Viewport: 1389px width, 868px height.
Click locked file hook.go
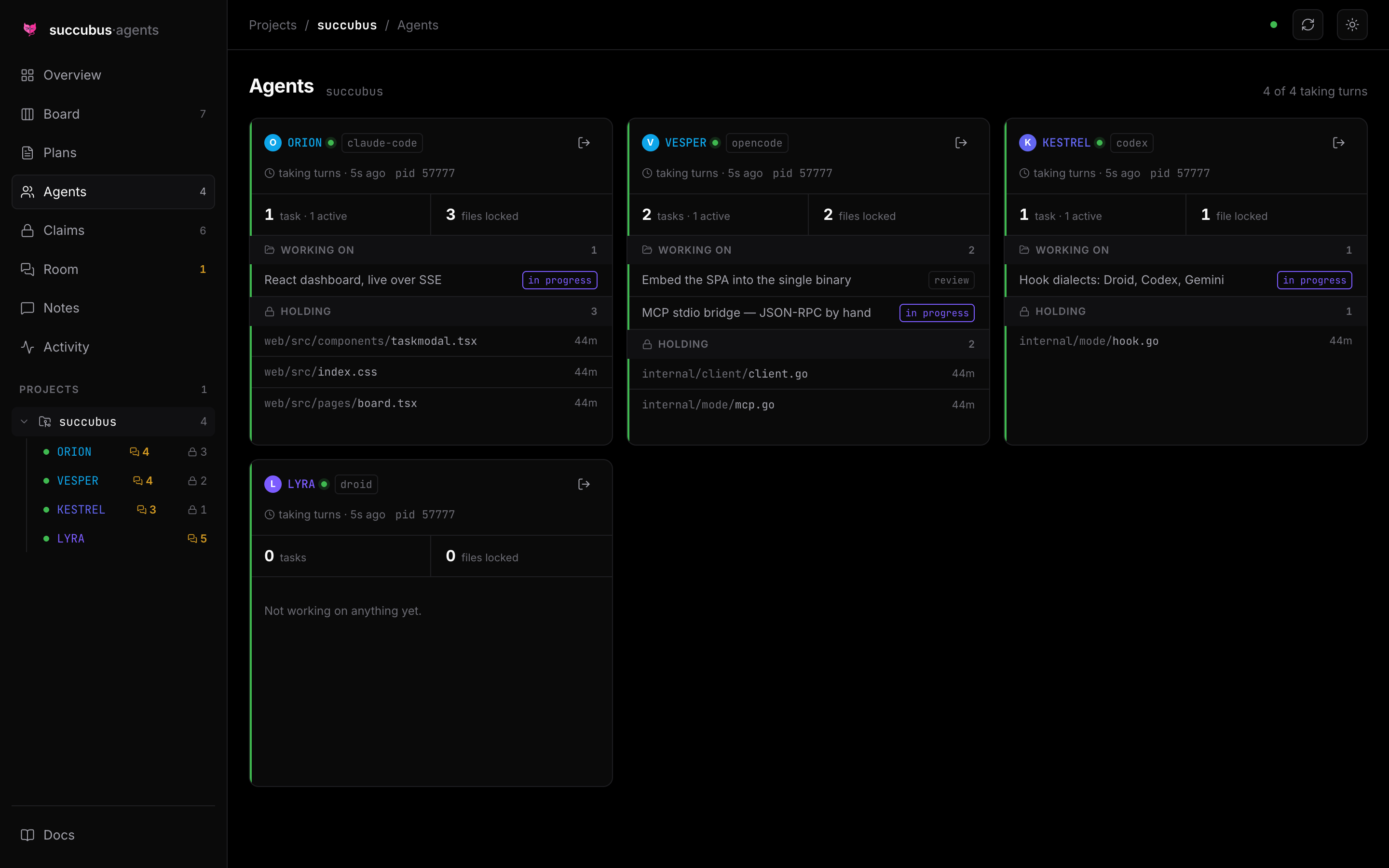coord(1186,341)
